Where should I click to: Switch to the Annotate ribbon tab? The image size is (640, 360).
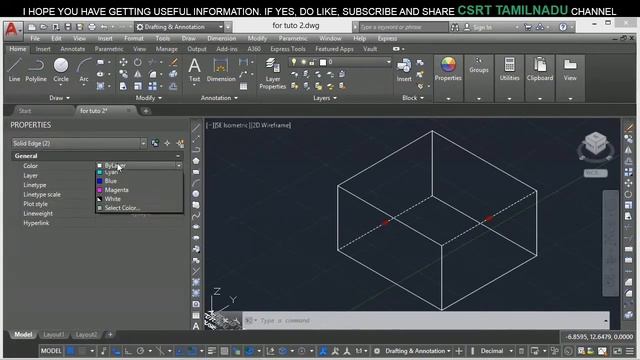(73, 49)
